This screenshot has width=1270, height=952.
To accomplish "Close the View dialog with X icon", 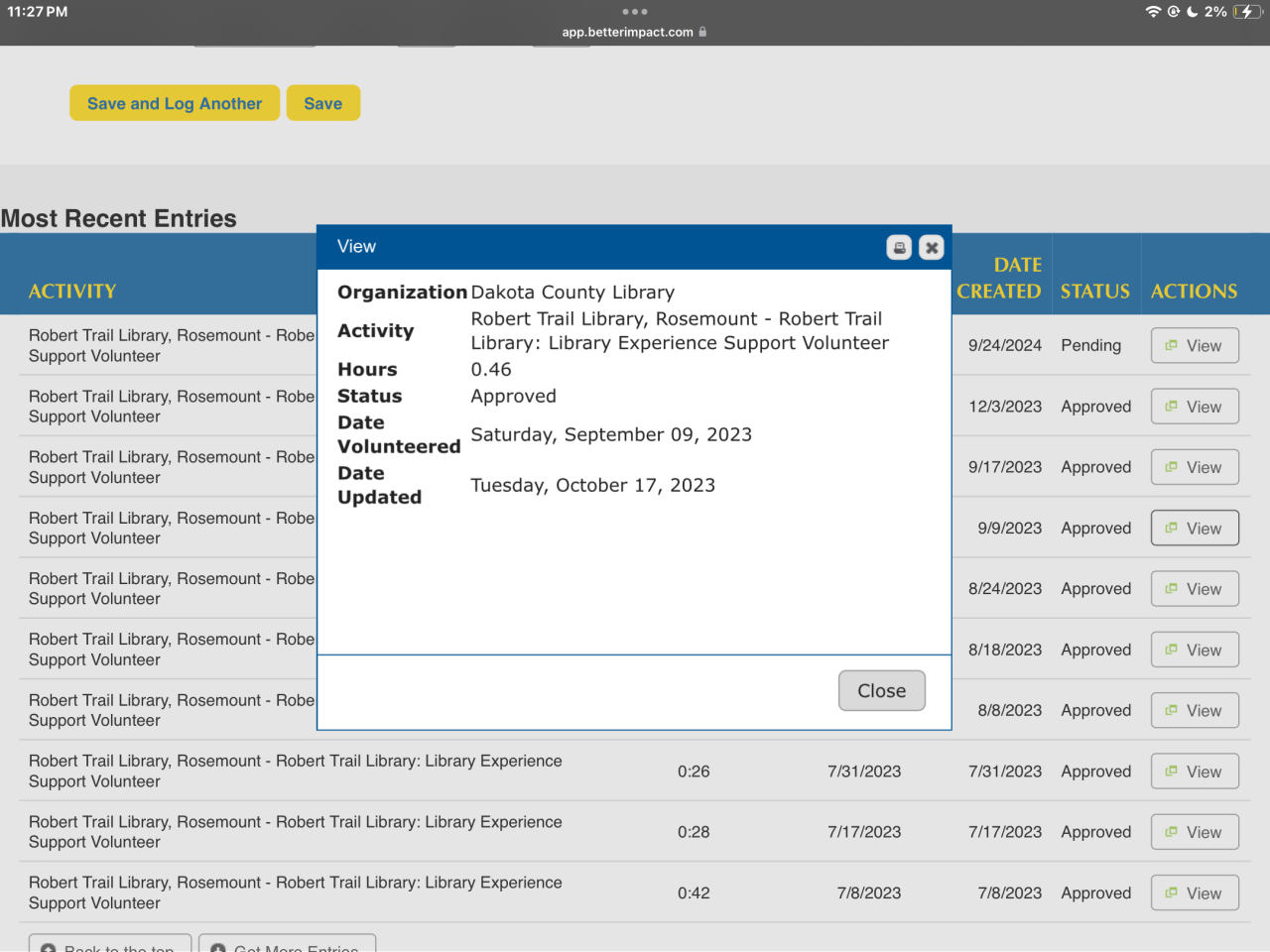I will (x=931, y=248).
